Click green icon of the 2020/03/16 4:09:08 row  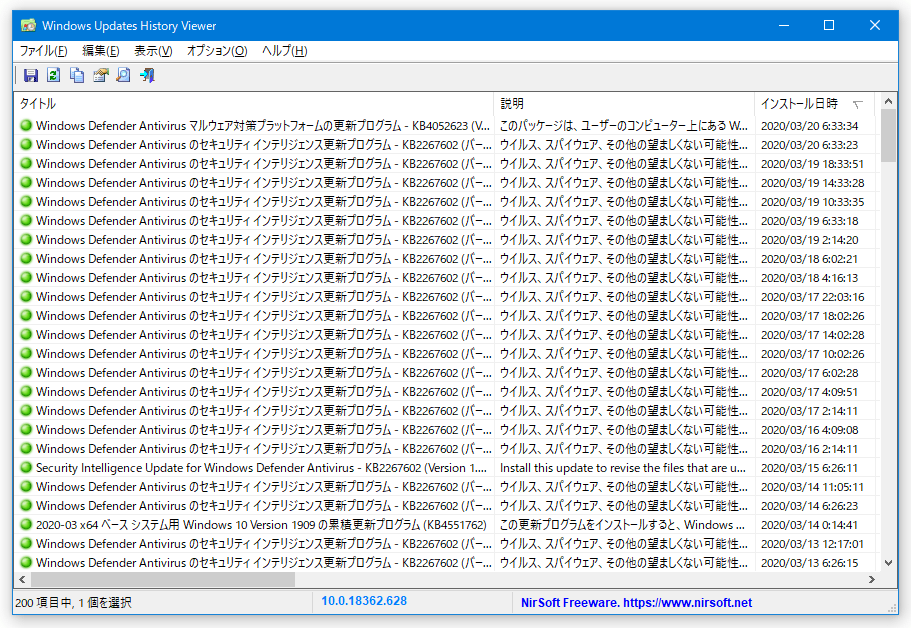click(26, 429)
